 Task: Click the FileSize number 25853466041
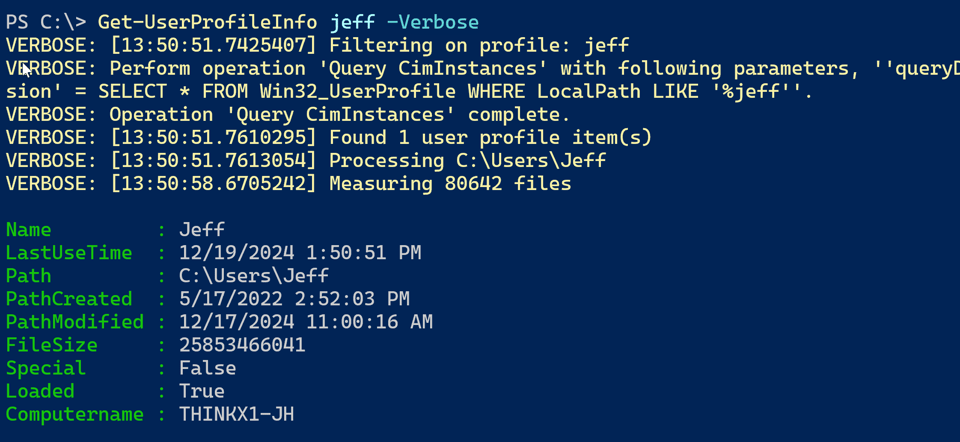coord(242,345)
